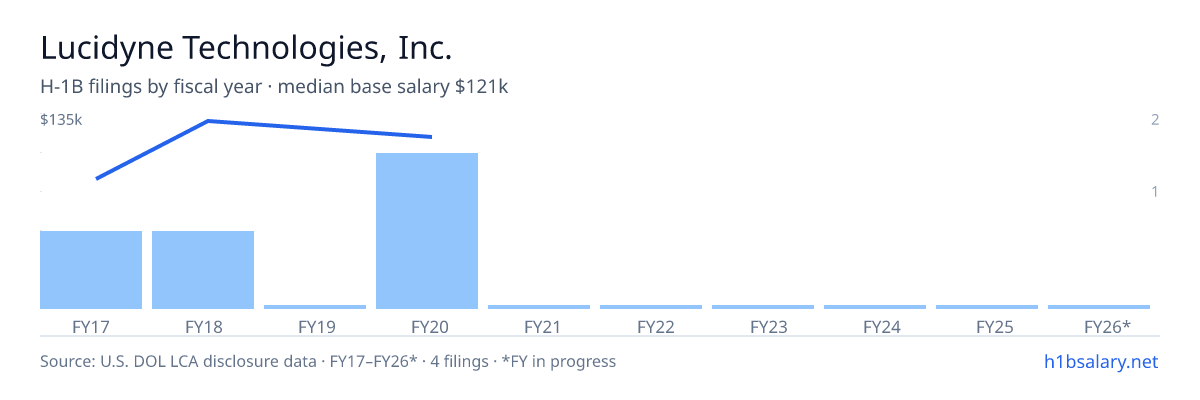Screen dimensions: 1200x400
Task: Click the FY21 stub bar
Action: (x=539, y=307)
